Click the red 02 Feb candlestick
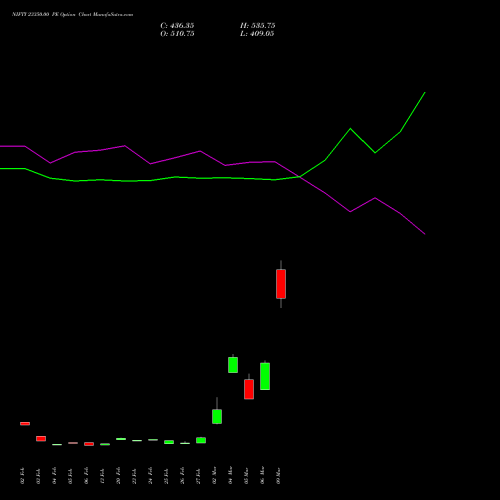Screen dimensions: 500x500 point(25,424)
